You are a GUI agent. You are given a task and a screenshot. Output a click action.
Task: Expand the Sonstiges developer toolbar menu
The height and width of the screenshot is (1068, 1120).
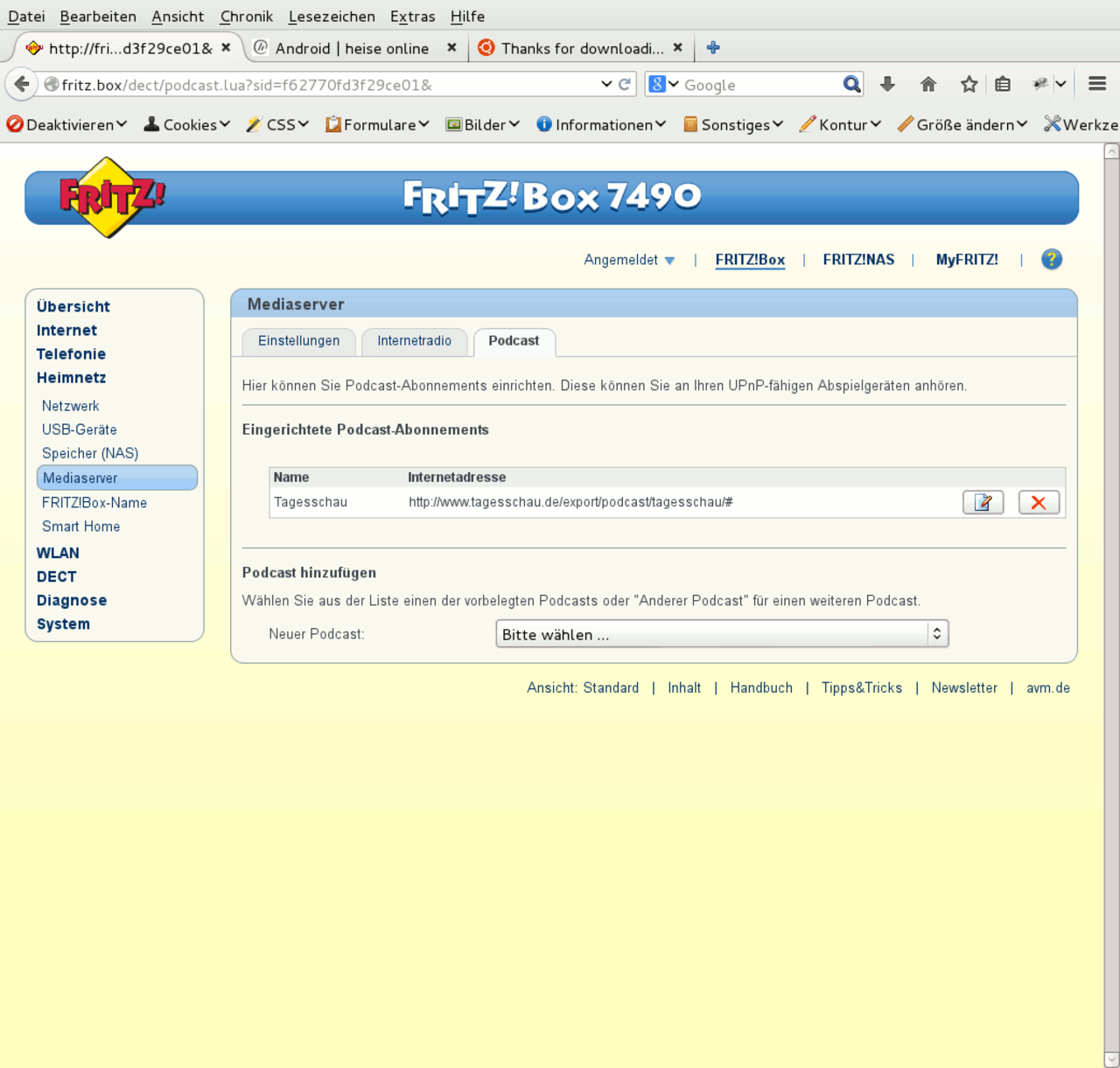733,125
